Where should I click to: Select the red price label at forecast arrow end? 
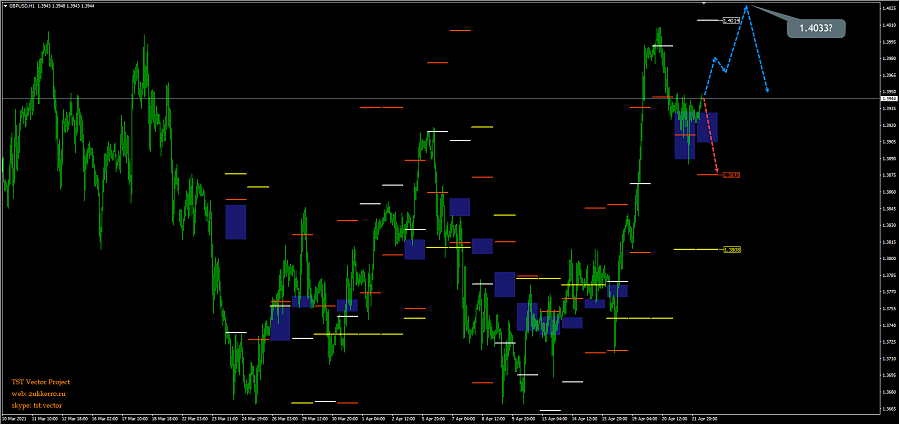click(x=731, y=175)
